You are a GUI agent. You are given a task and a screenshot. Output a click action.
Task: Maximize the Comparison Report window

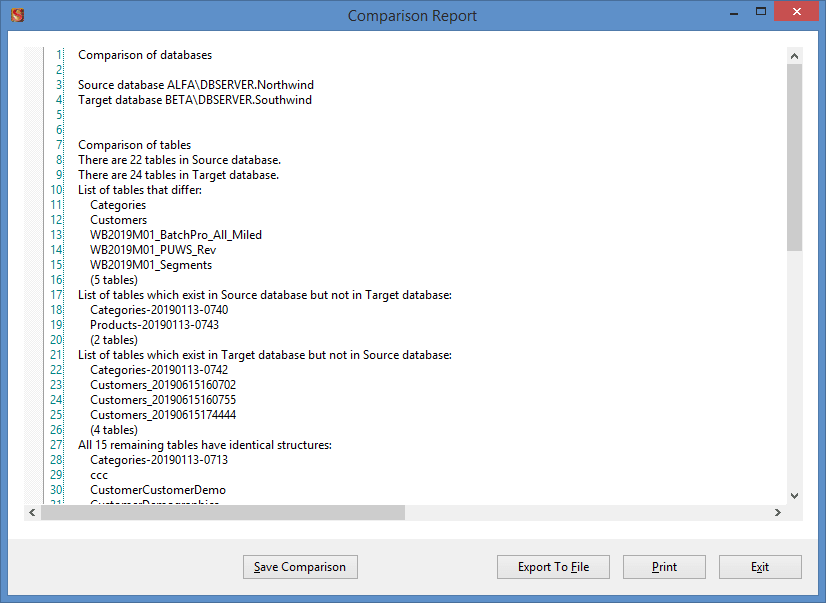(x=761, y=11)
